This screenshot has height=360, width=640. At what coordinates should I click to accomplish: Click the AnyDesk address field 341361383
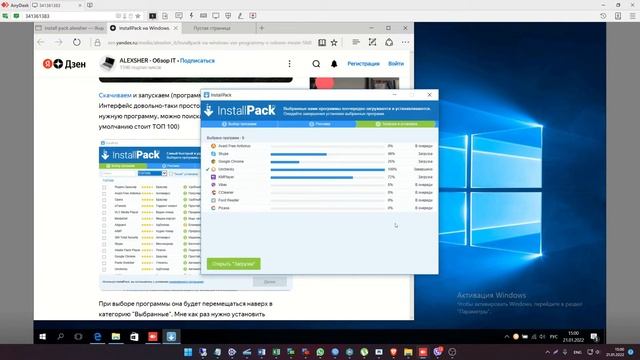tap(69, 16)
